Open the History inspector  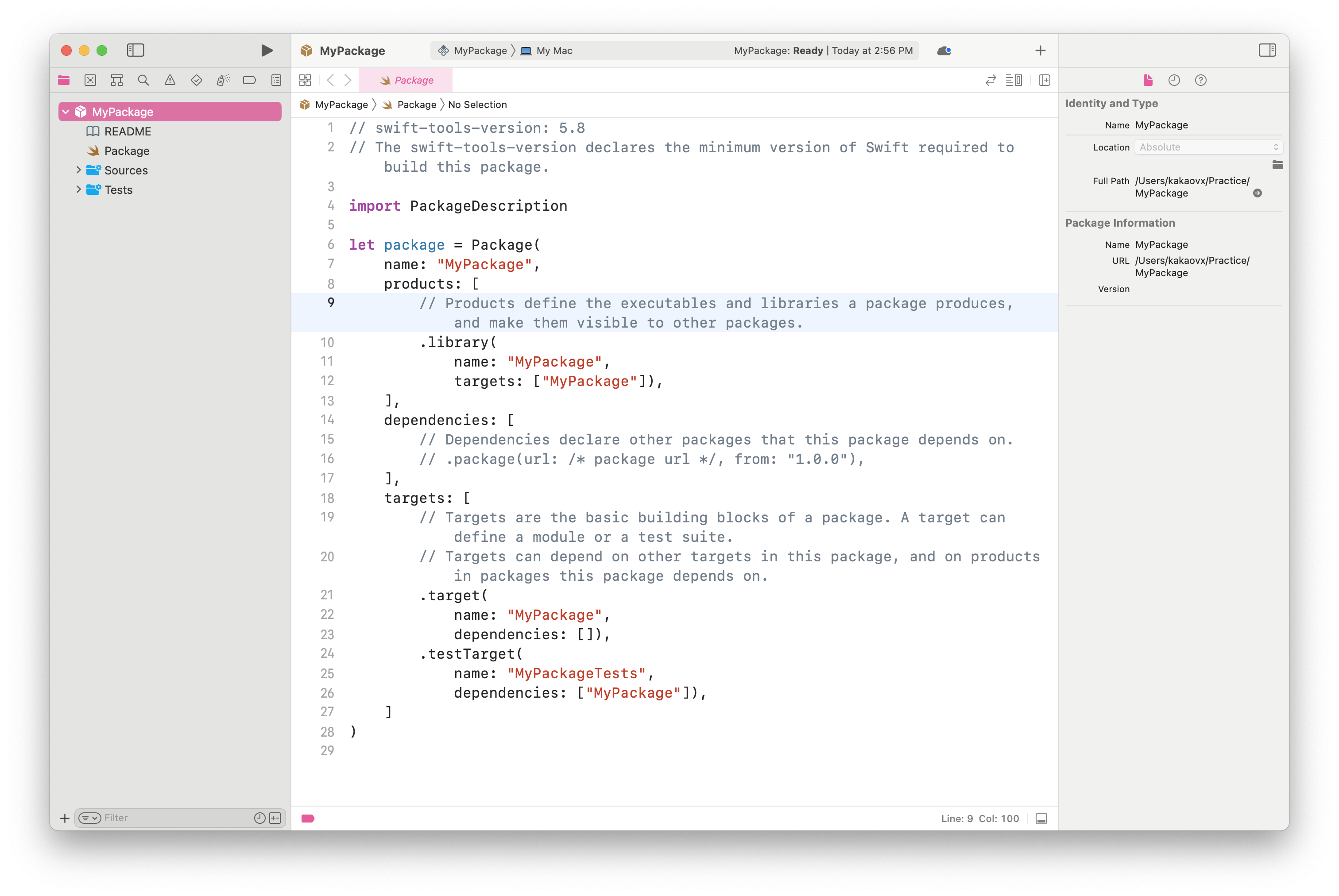coord(1175,80)
